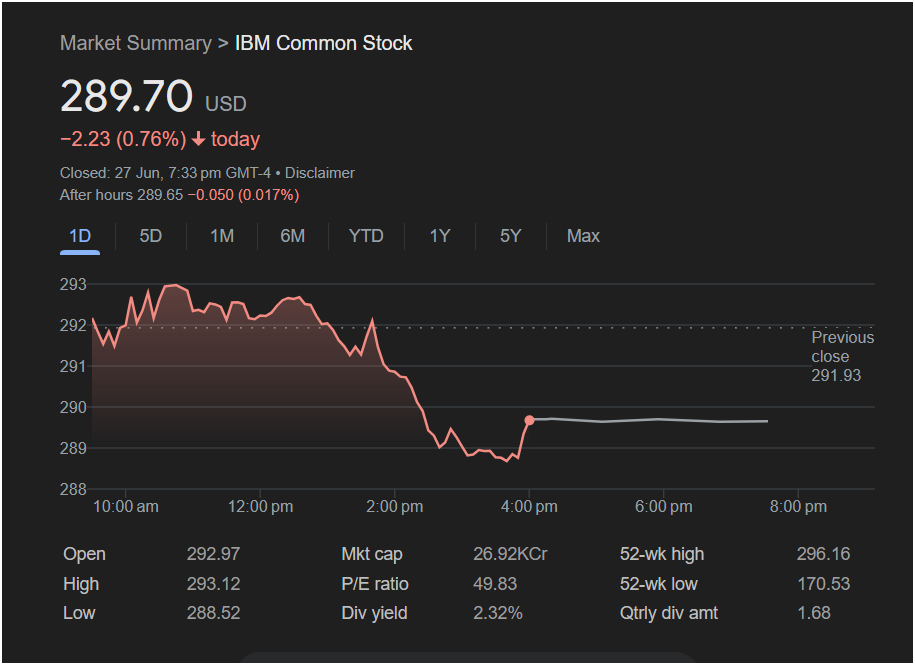Screen dimensions: 915x665
Task: Click the Qtrly div amt value 1.68
Action: point(813,613)
